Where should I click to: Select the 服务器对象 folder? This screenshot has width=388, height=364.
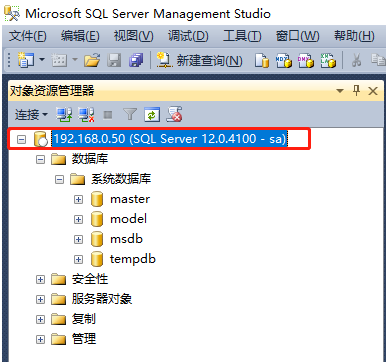pyautogui.click(x=102, y=299)
